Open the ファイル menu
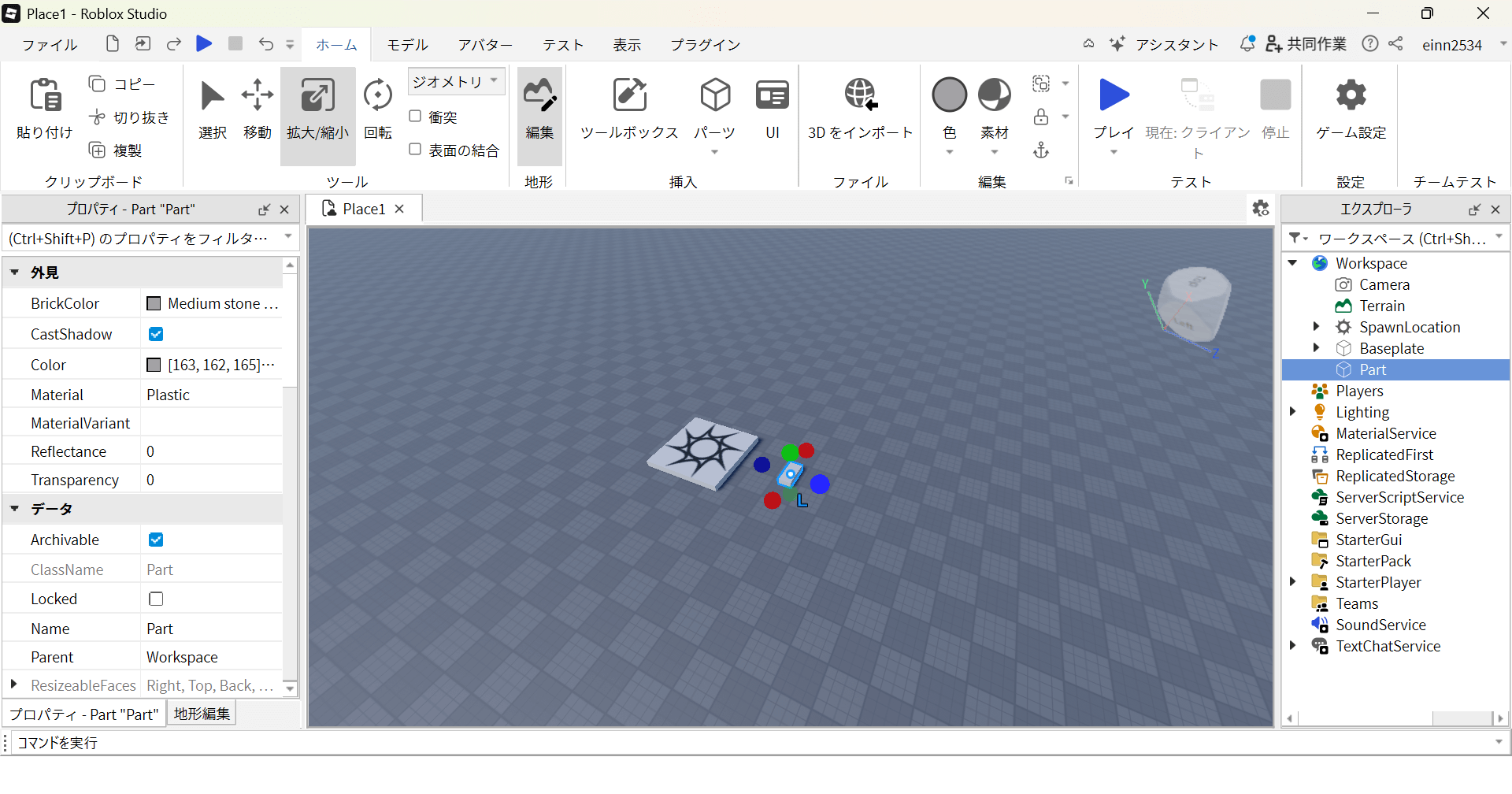 click(50, 45)
